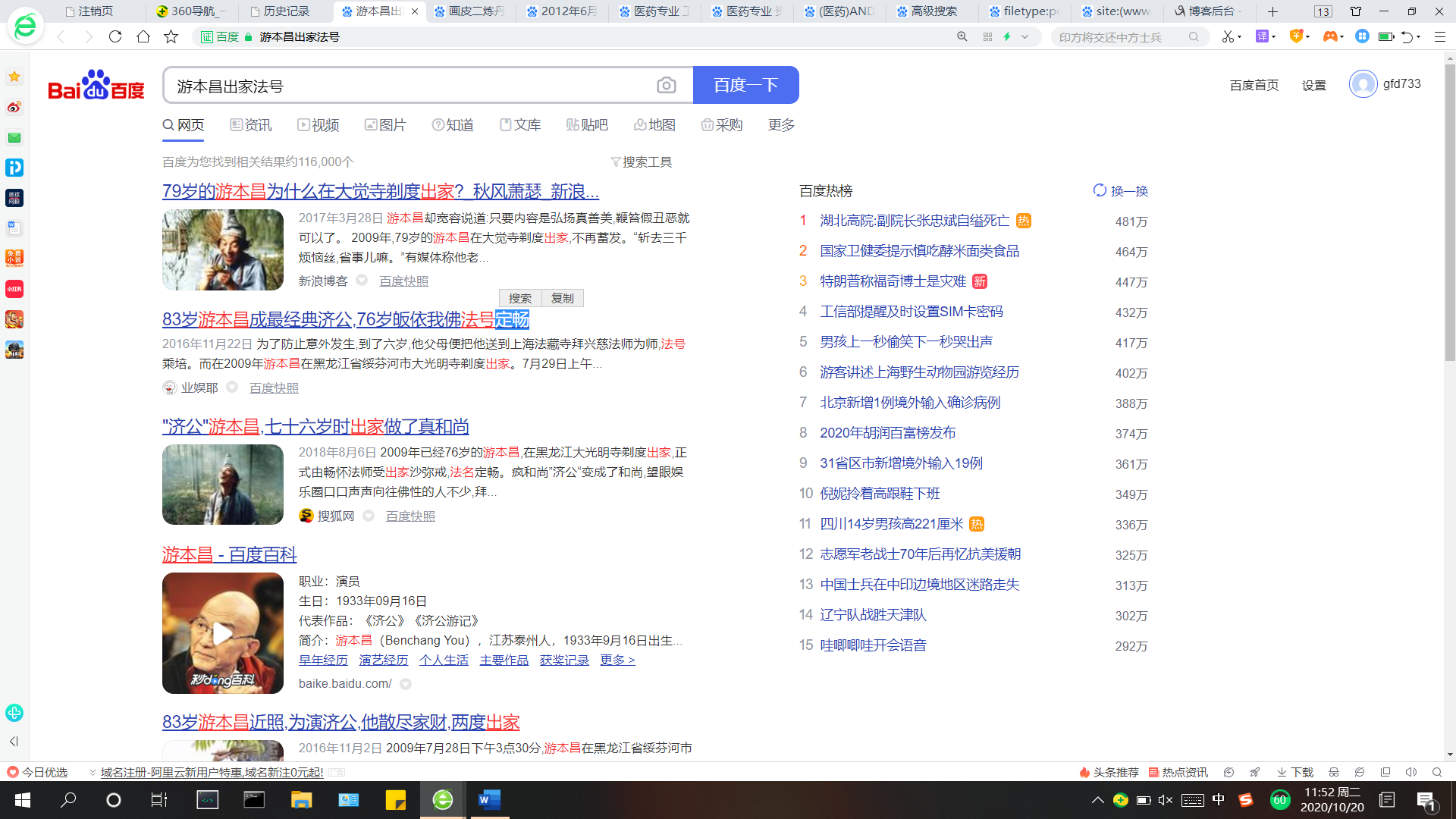Bookmark page with star icon
The width and height of the screenshot is (1456, 819).
tap(171, 36)
